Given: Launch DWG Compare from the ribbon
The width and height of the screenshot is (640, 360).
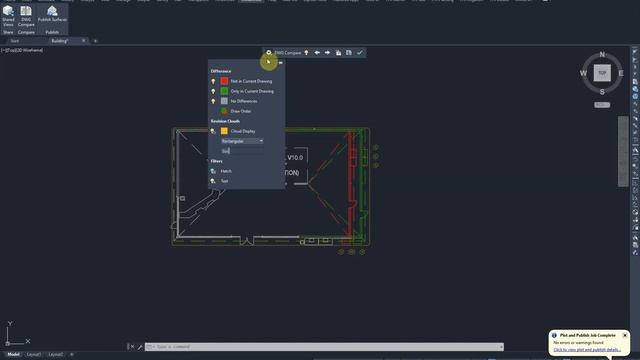Looking at the screenshot, I should (x=26, y=16).
